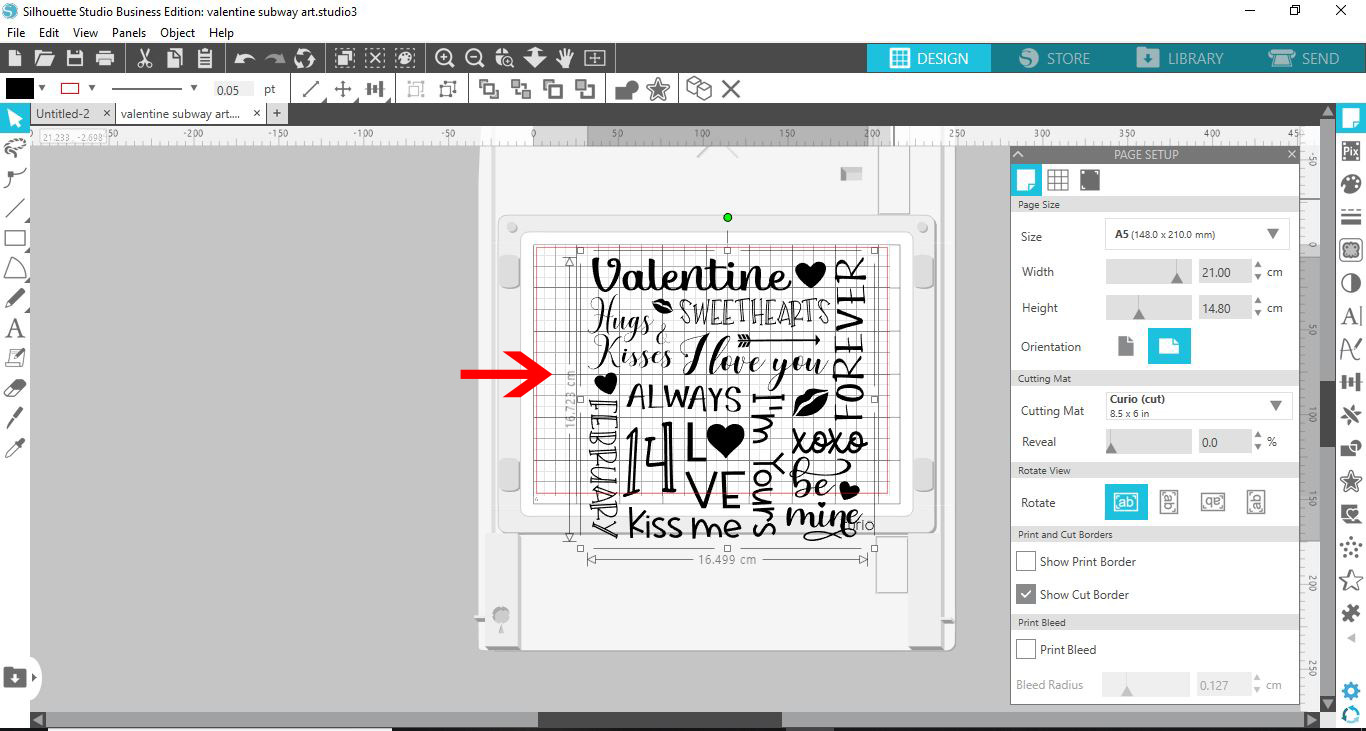Set orientation to portrait
This screenshot has height=731, width=1366.
coord(1126,346)
